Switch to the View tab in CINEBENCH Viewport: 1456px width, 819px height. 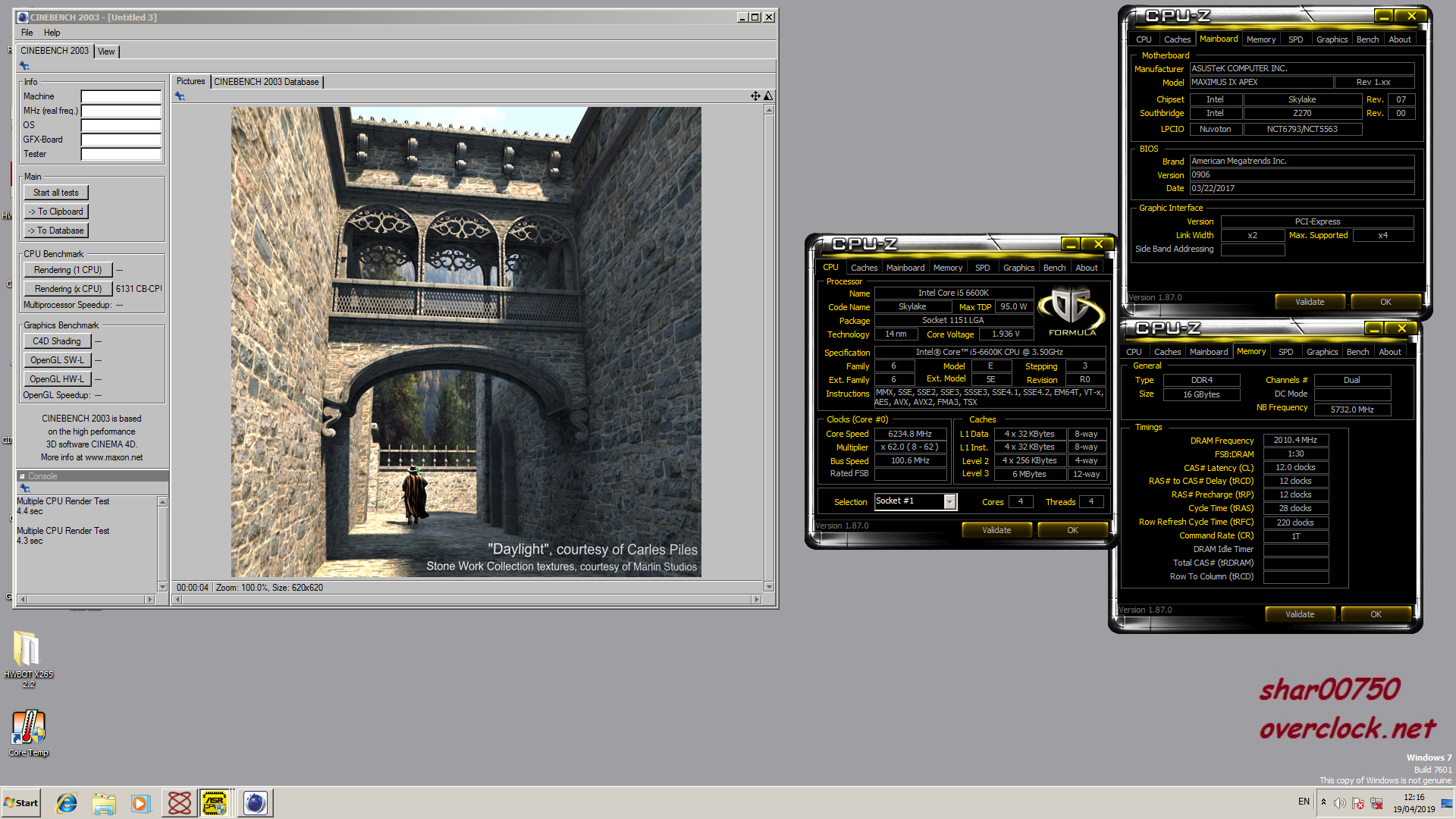click(x=107, y=52)
